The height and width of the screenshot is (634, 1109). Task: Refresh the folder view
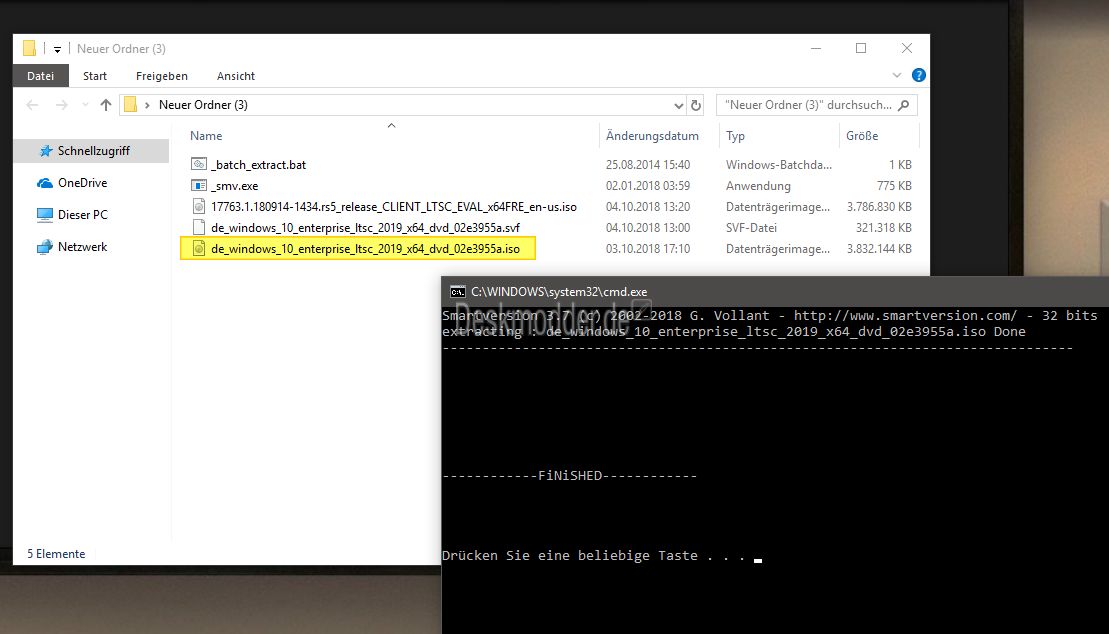[x=696, y=105]
